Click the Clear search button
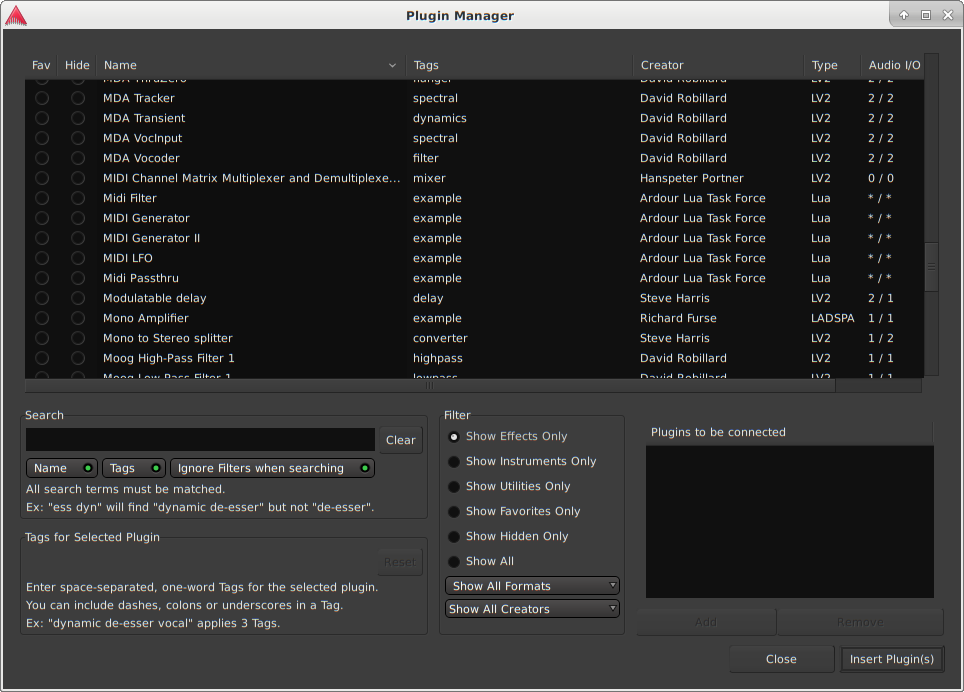 tap(400, 440)
